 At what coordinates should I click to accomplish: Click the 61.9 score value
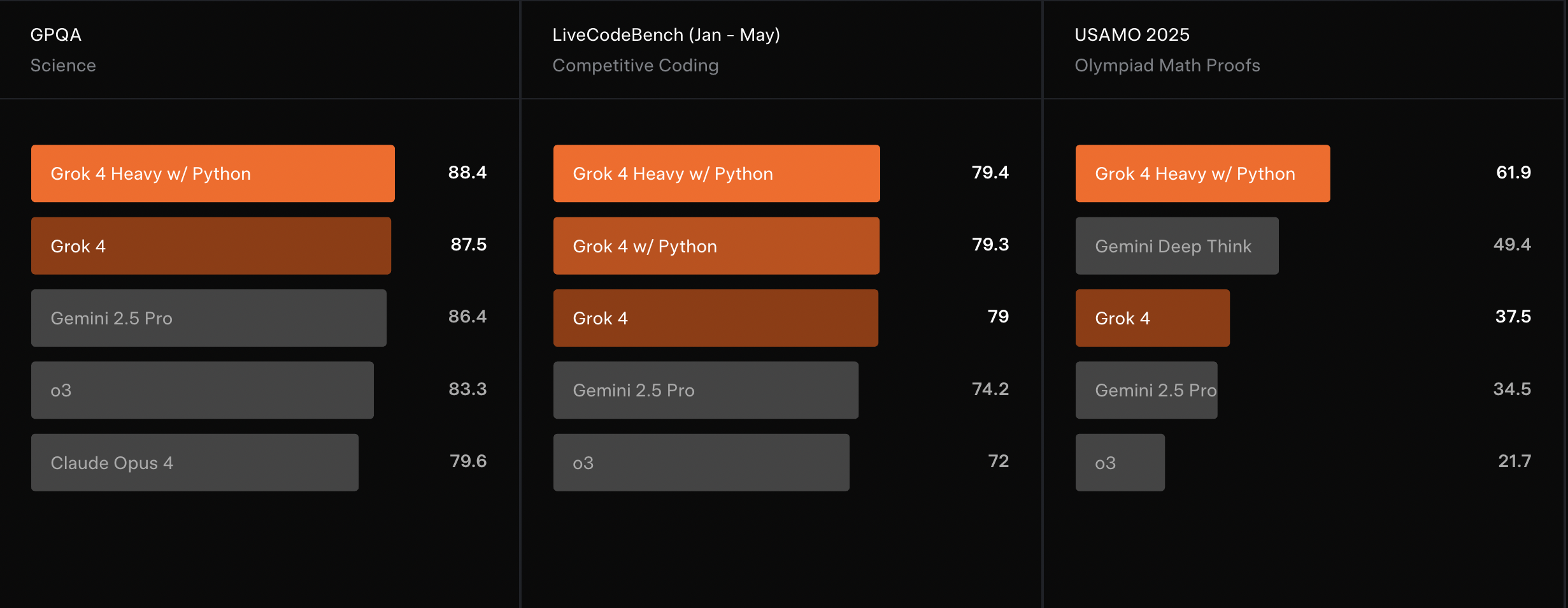pos(1513,173)
